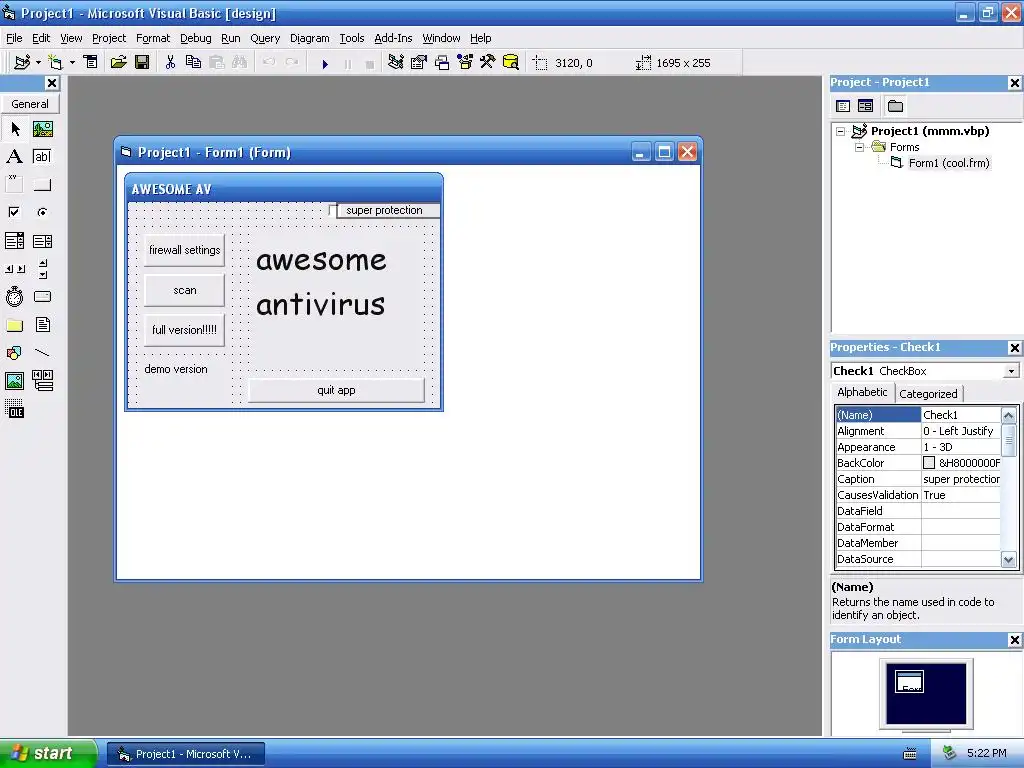The height and width of the screenshot is (768, 1024).
Task: Click the Open Project toolbar icon
Action: 118,63
